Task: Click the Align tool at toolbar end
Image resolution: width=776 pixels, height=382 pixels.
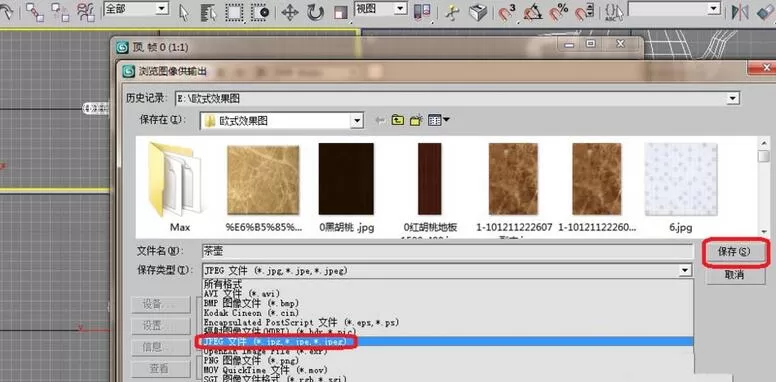Action: coord(766,12)
